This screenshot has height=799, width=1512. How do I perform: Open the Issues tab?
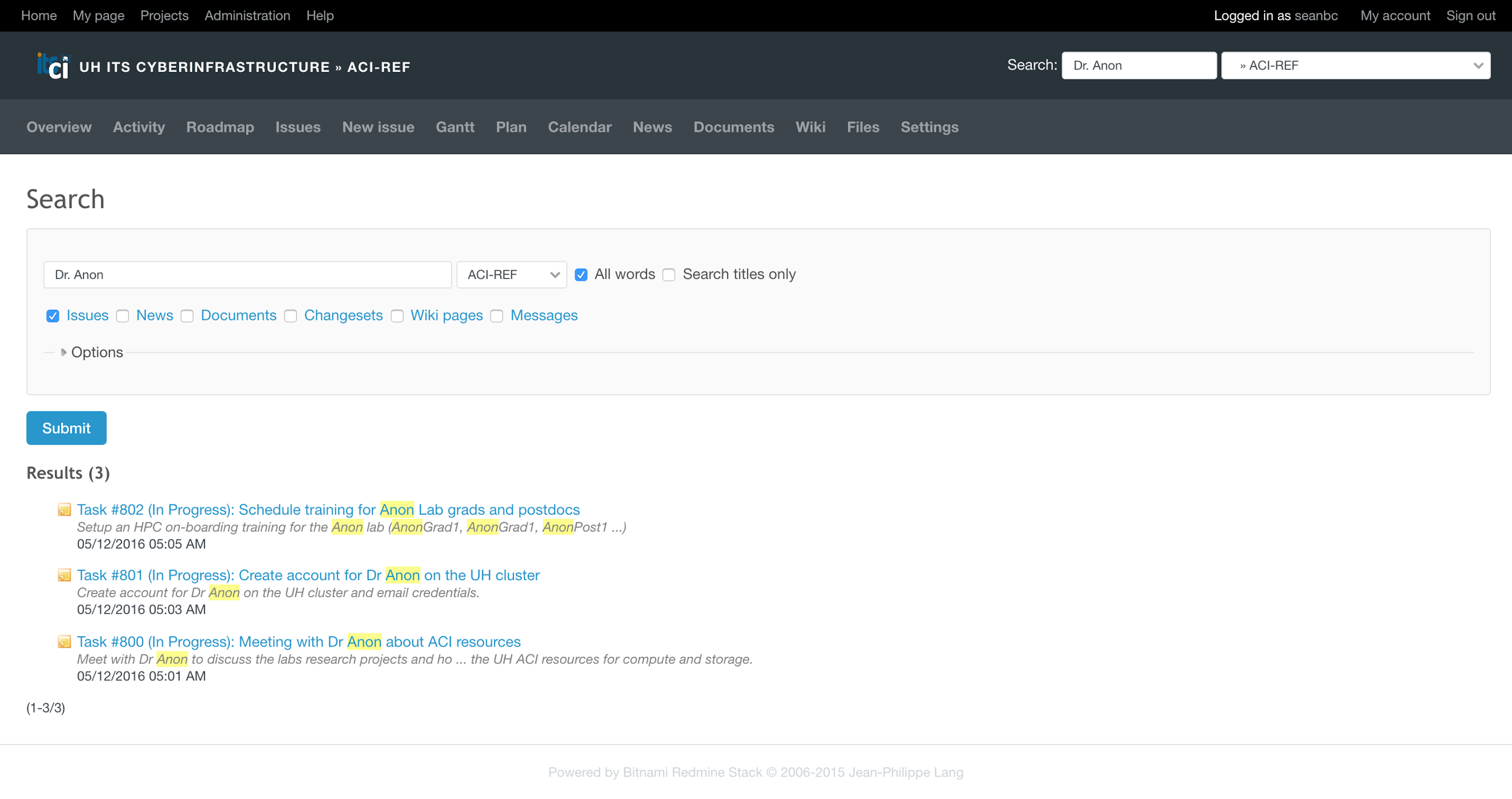pos(298,127)
